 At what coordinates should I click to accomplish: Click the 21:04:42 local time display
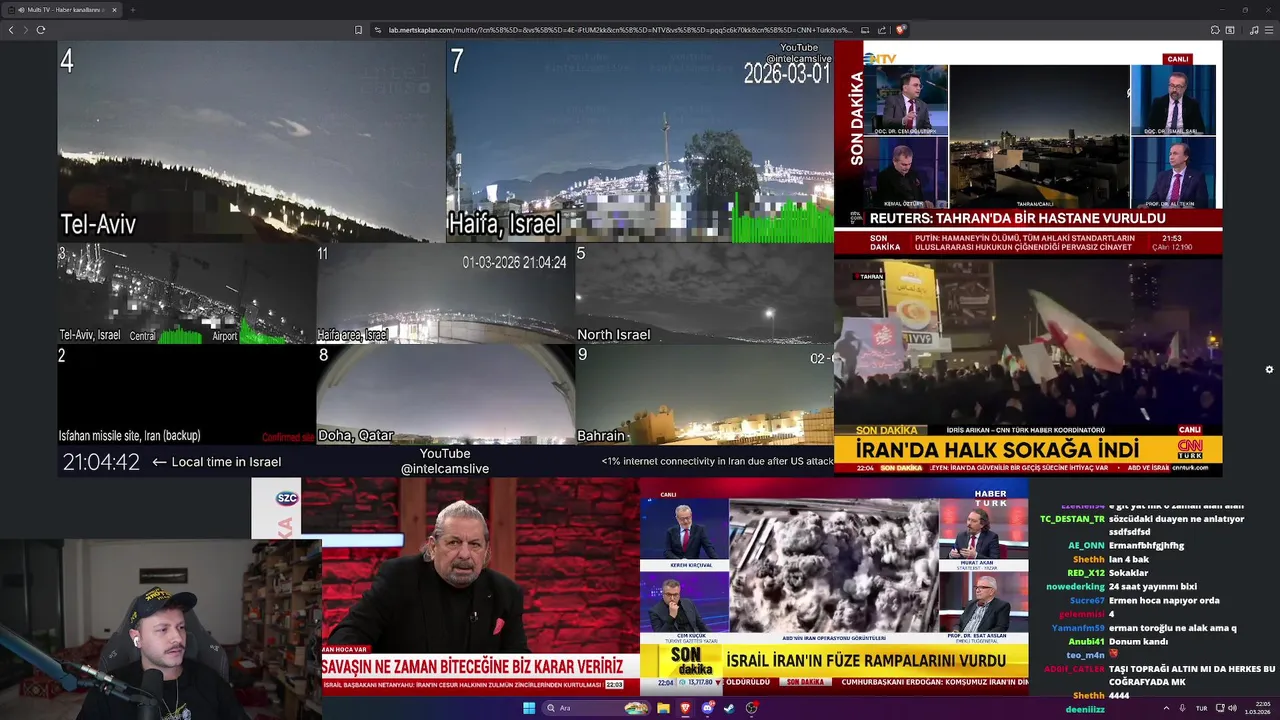[101, 462]
